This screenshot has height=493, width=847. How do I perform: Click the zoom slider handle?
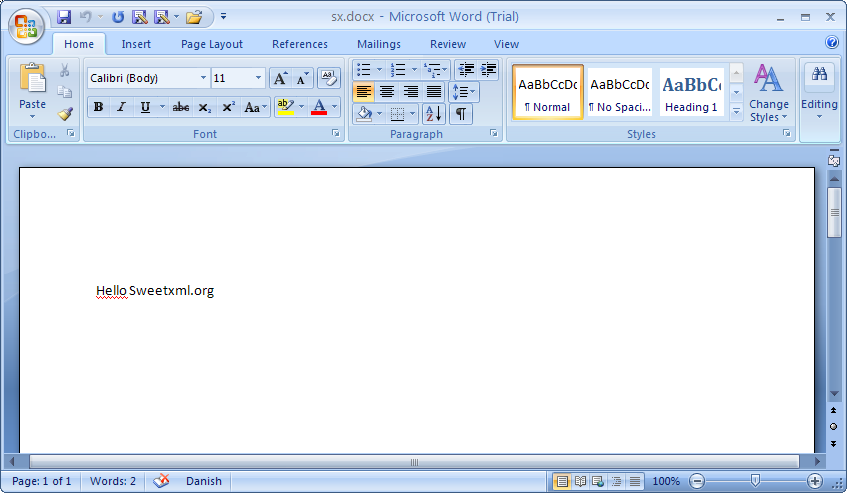tap(755, 481)
